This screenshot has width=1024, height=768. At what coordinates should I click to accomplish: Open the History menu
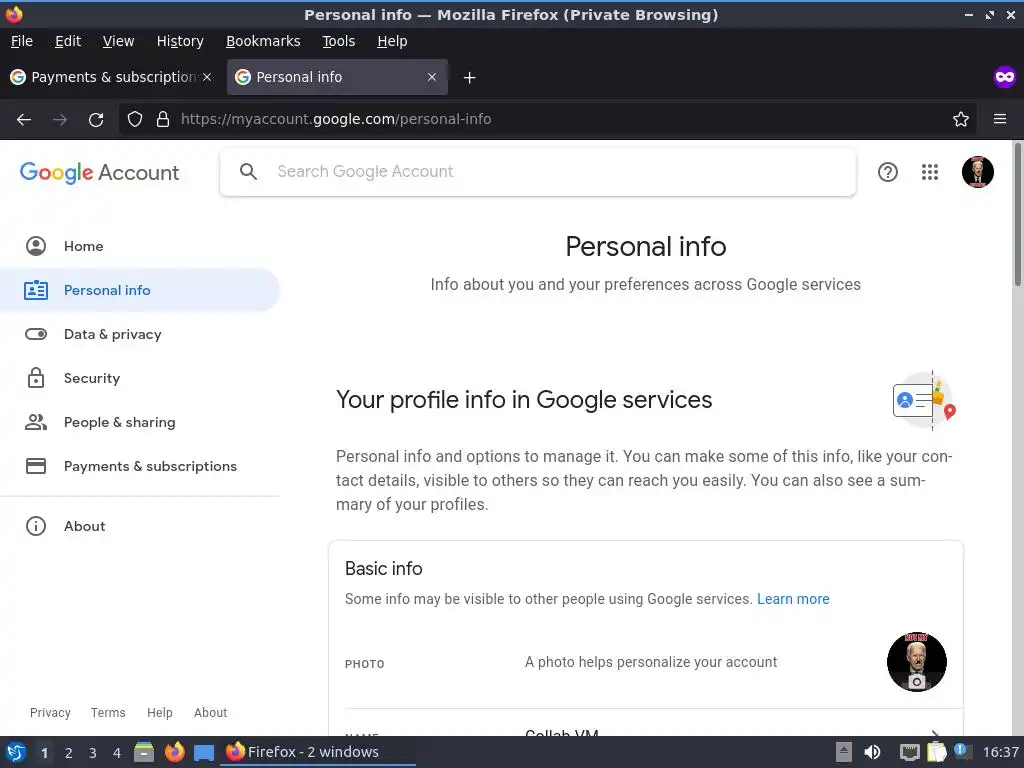click(180, 41)
